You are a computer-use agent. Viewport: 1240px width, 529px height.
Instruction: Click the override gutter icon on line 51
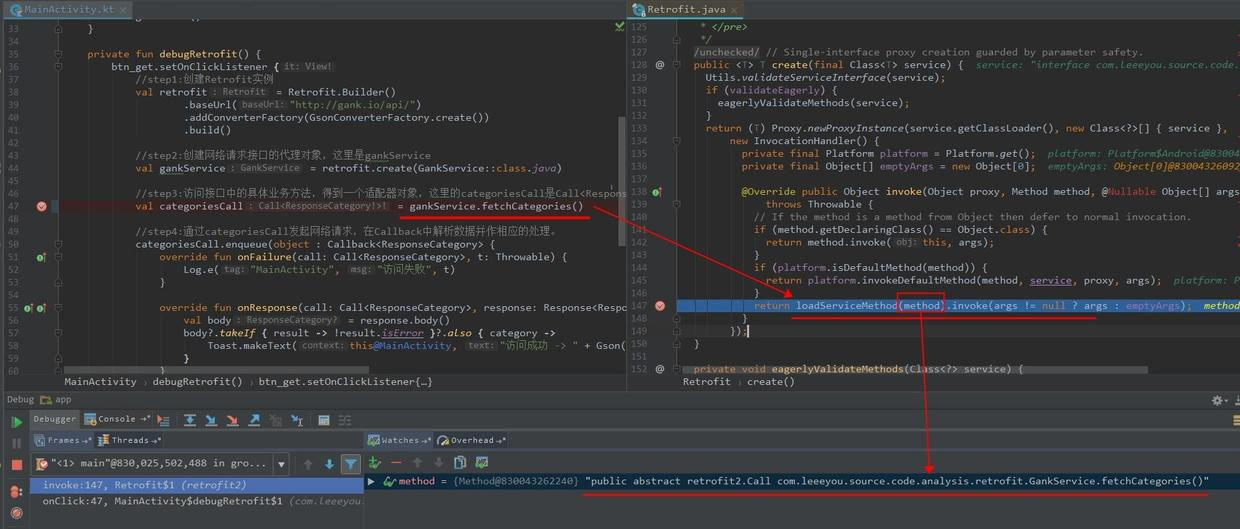click(x=41, y=257)
